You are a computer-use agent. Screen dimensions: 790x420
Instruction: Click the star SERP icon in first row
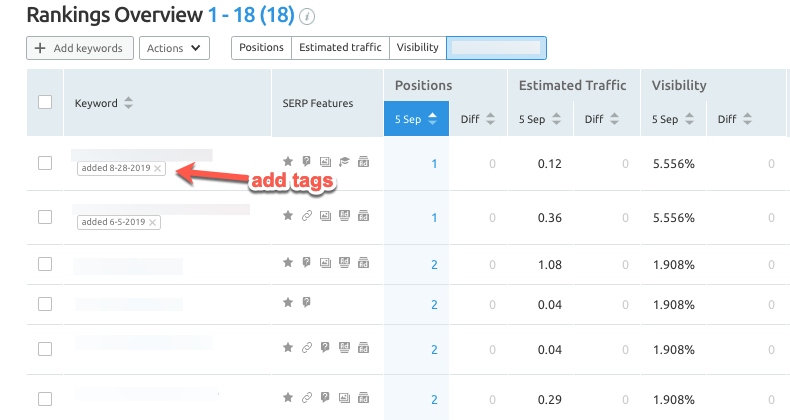point(288,162)
